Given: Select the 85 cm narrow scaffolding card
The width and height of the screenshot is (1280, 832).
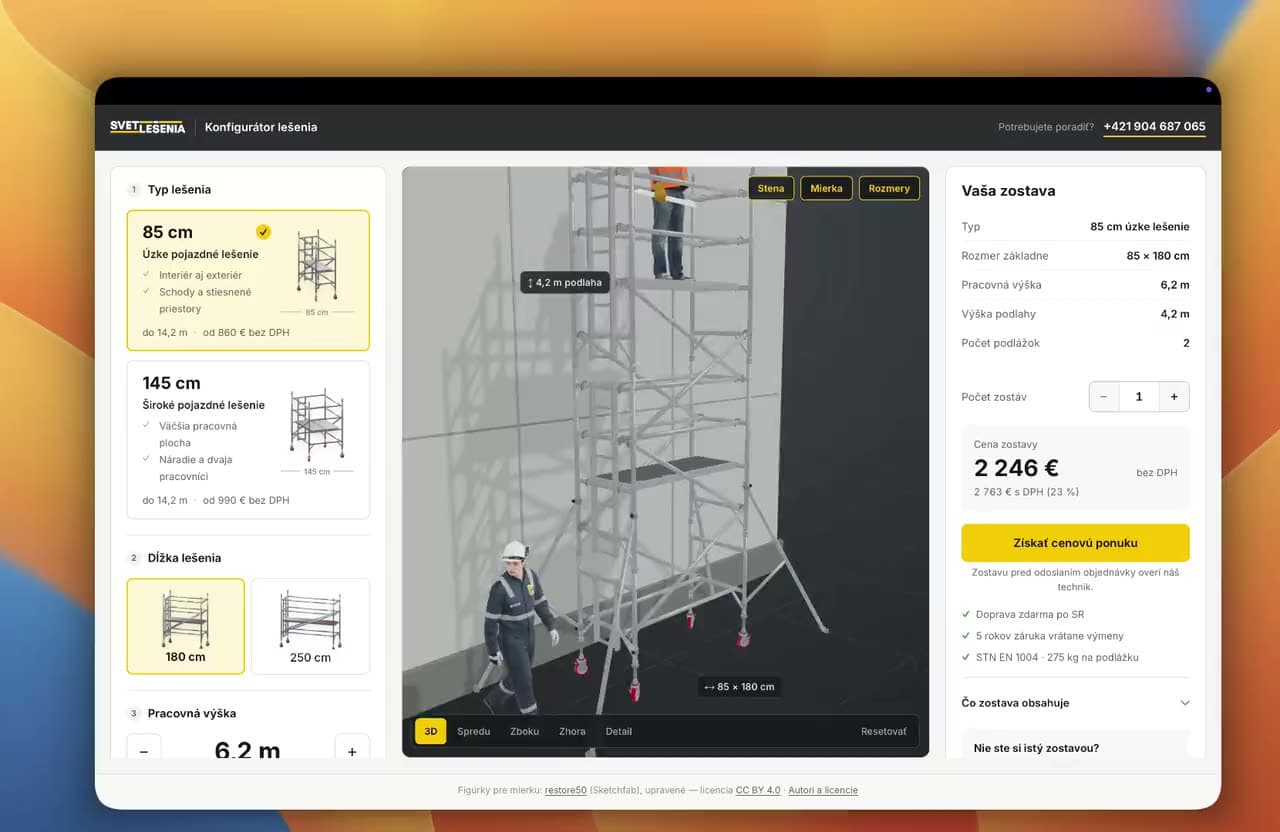Looking at the screenshot, I should pos(248,280).
